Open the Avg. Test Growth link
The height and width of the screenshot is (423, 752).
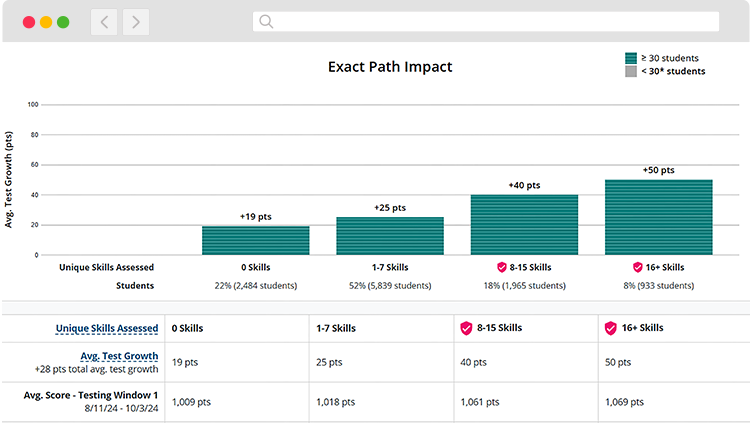118,356
